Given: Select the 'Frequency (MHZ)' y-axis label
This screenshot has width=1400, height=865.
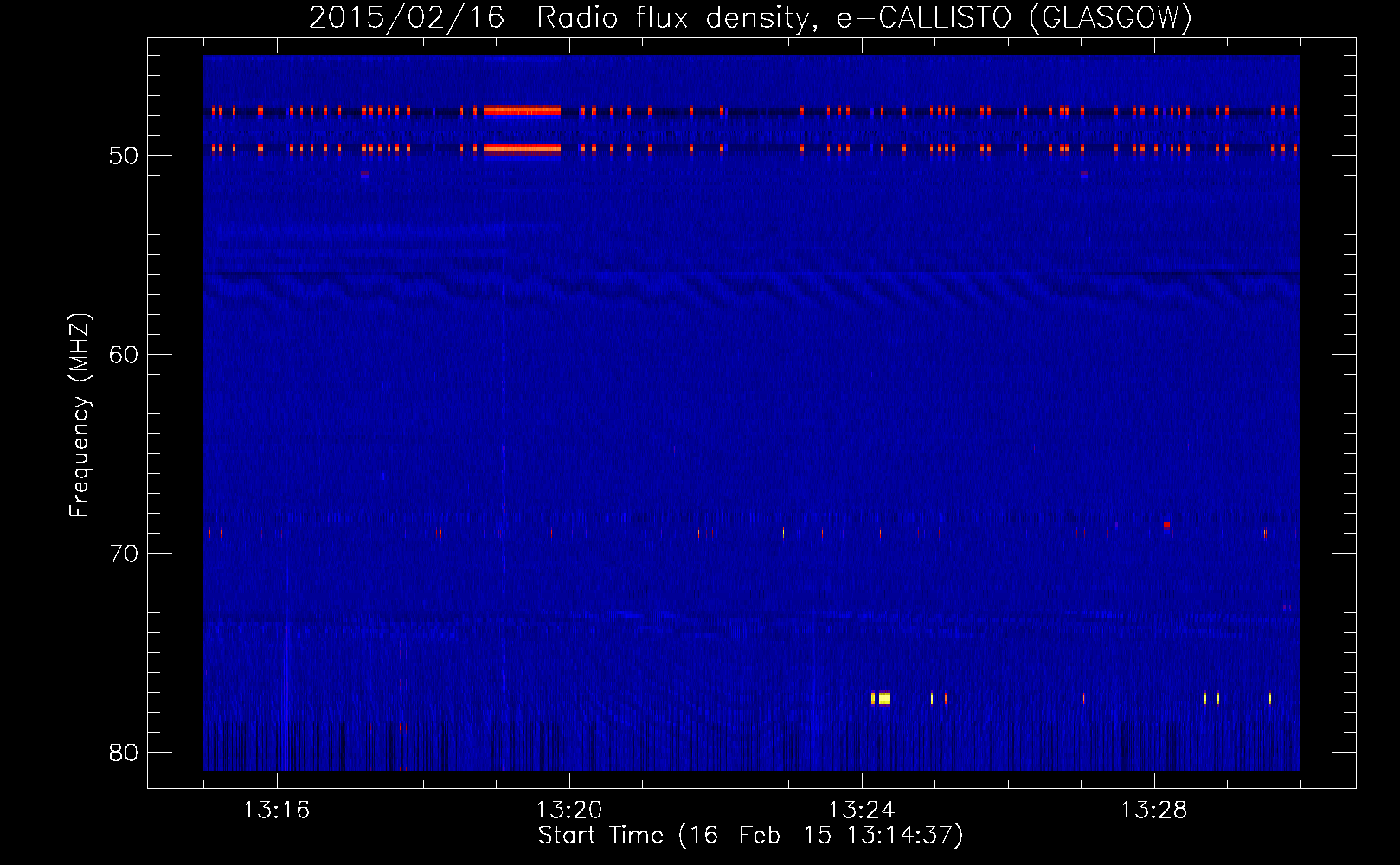Looking at the screenshot, I should coord(80,415).
